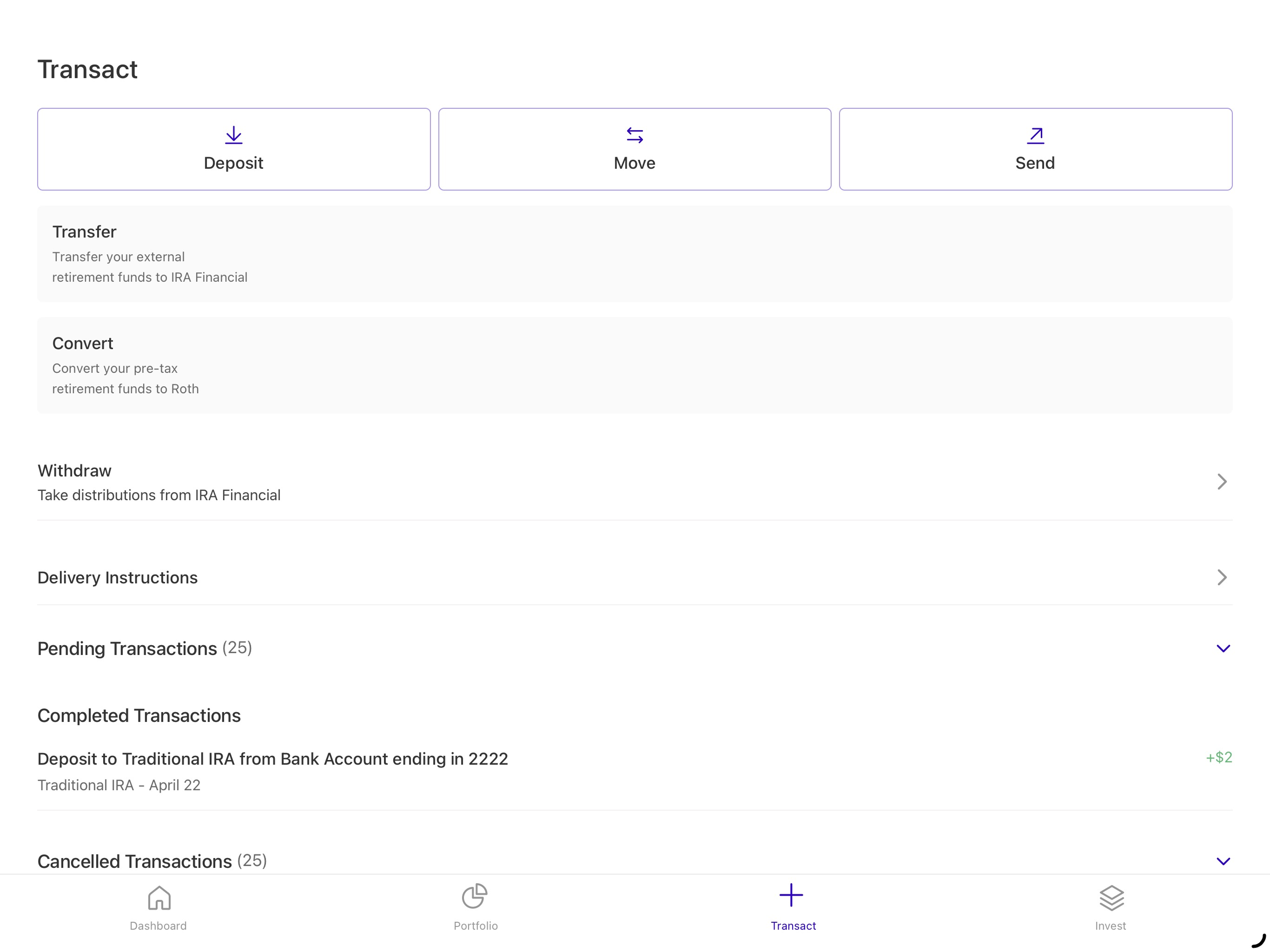The width and height of the screenshot is (1270, 952).
Task: Switch to the Dashboard tab label
Action: [159, 926]
